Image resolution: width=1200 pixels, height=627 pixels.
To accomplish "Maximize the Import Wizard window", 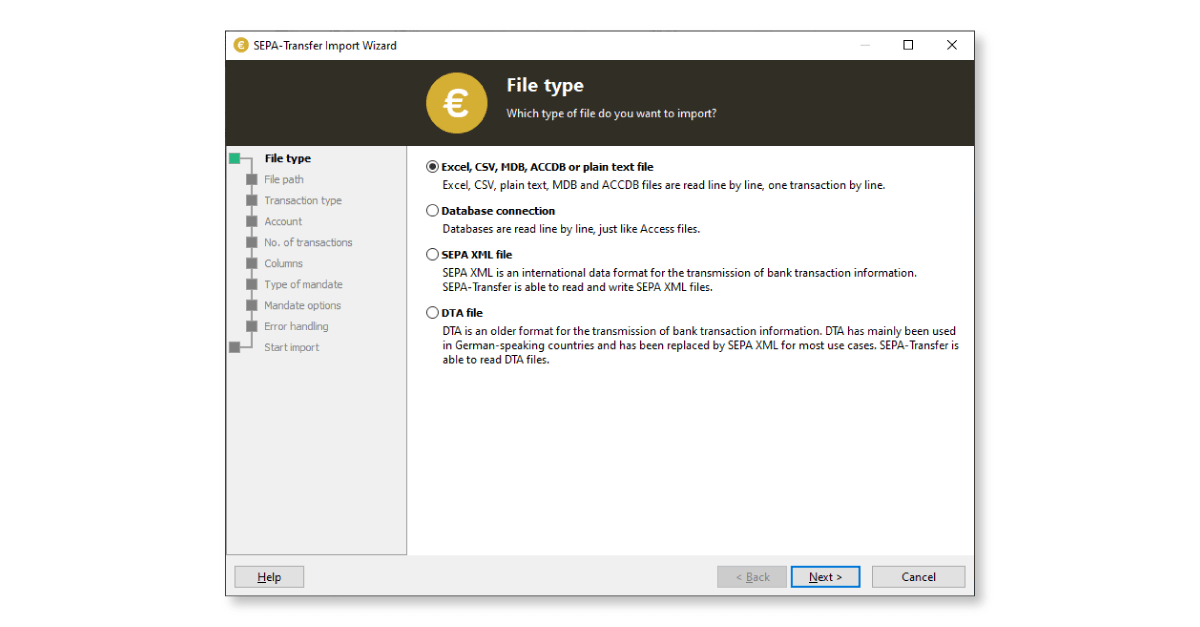I will (x=908, y=45).
